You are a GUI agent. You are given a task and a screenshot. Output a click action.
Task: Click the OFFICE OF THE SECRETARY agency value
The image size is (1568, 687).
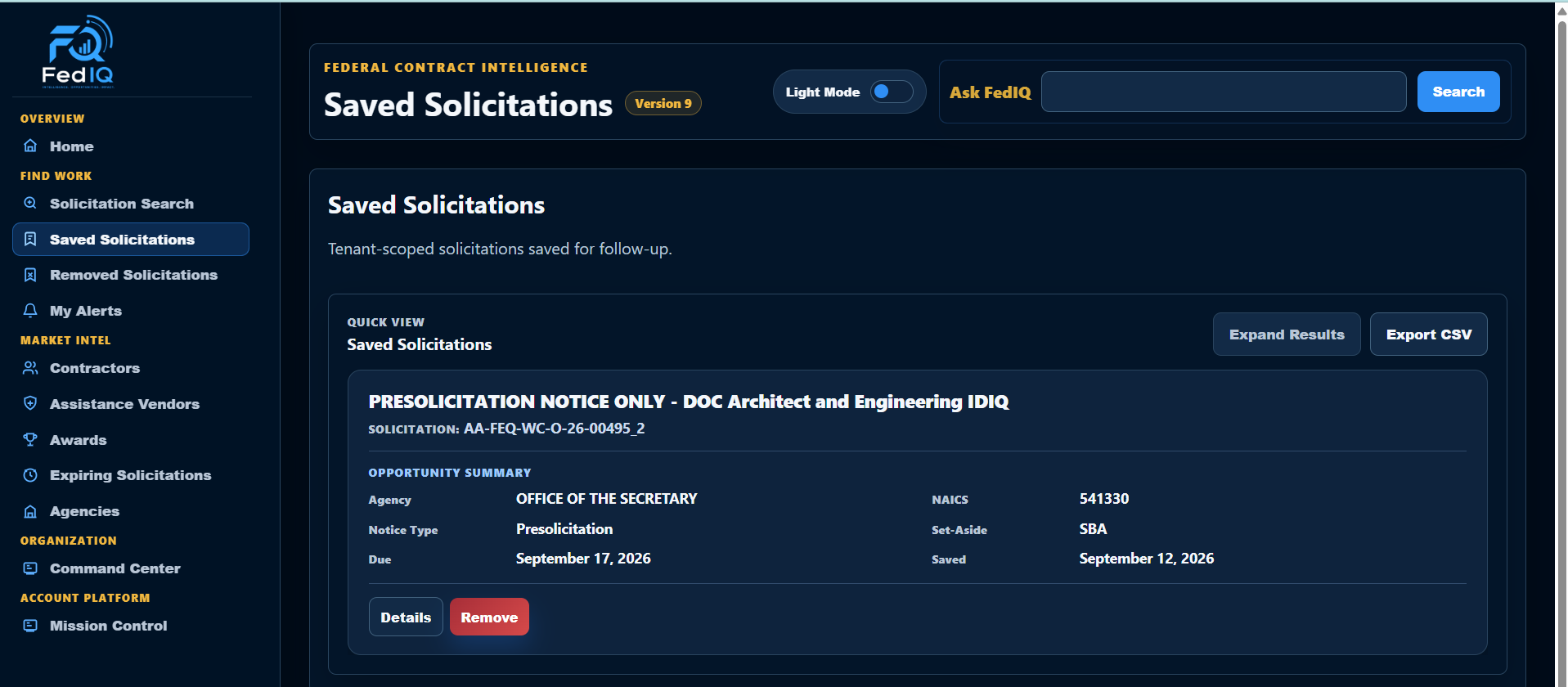click(x=607, y=499)
